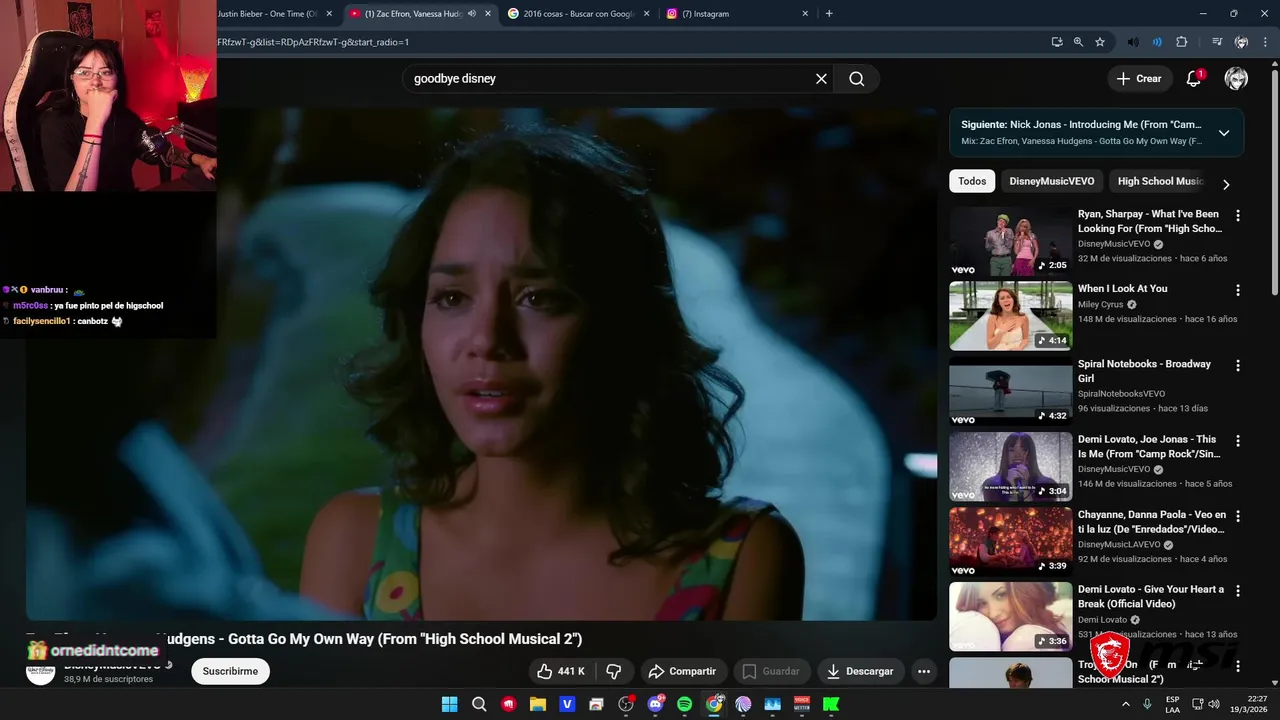The image size is (1280, 720).
Task: Click the install app icon in address bar
Action: (x=1057, y=42)
